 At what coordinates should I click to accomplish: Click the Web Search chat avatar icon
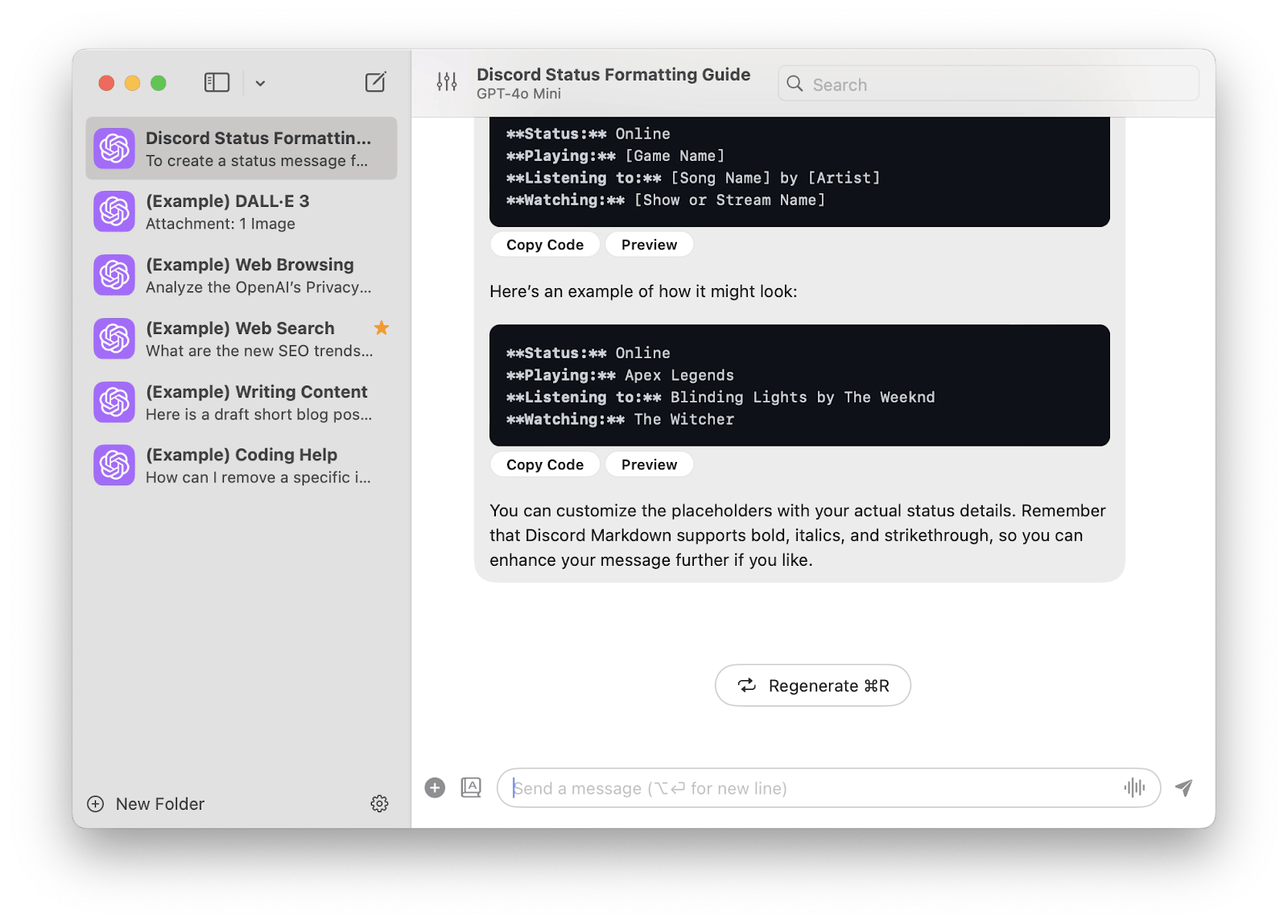point(114,339)
